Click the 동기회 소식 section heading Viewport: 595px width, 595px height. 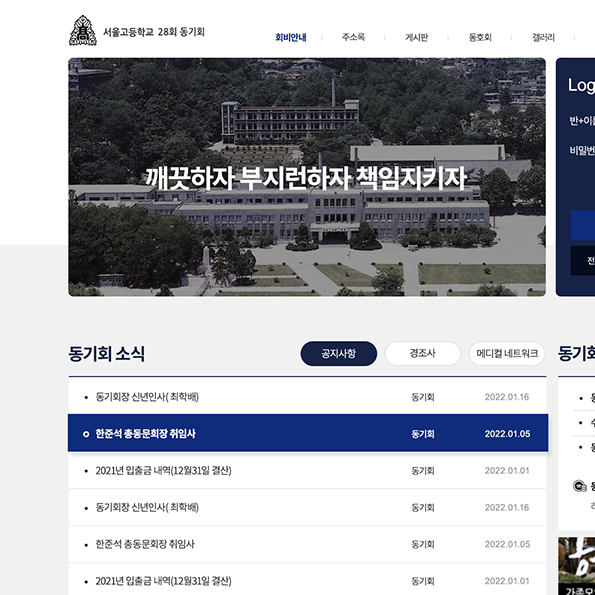tap(107, 354)
